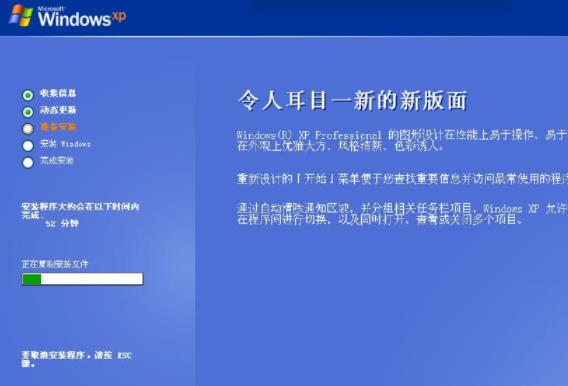568x386 pixels.
Task: Click the paragraph starting Windows(R) XP Professional
Action: (402, 140)
